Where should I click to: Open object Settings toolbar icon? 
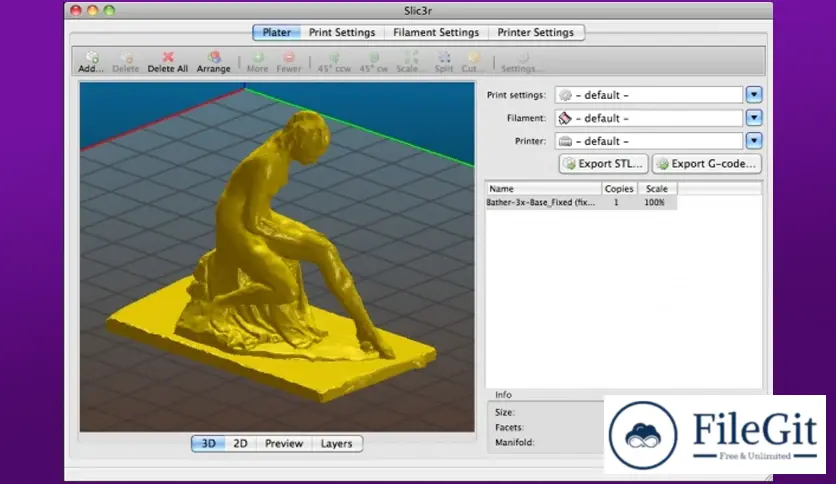point(521,62)
